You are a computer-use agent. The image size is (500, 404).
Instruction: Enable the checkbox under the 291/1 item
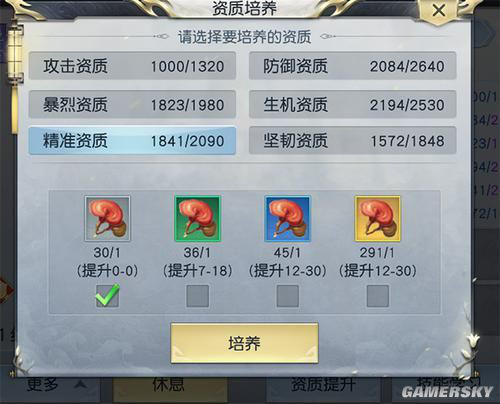378,296
